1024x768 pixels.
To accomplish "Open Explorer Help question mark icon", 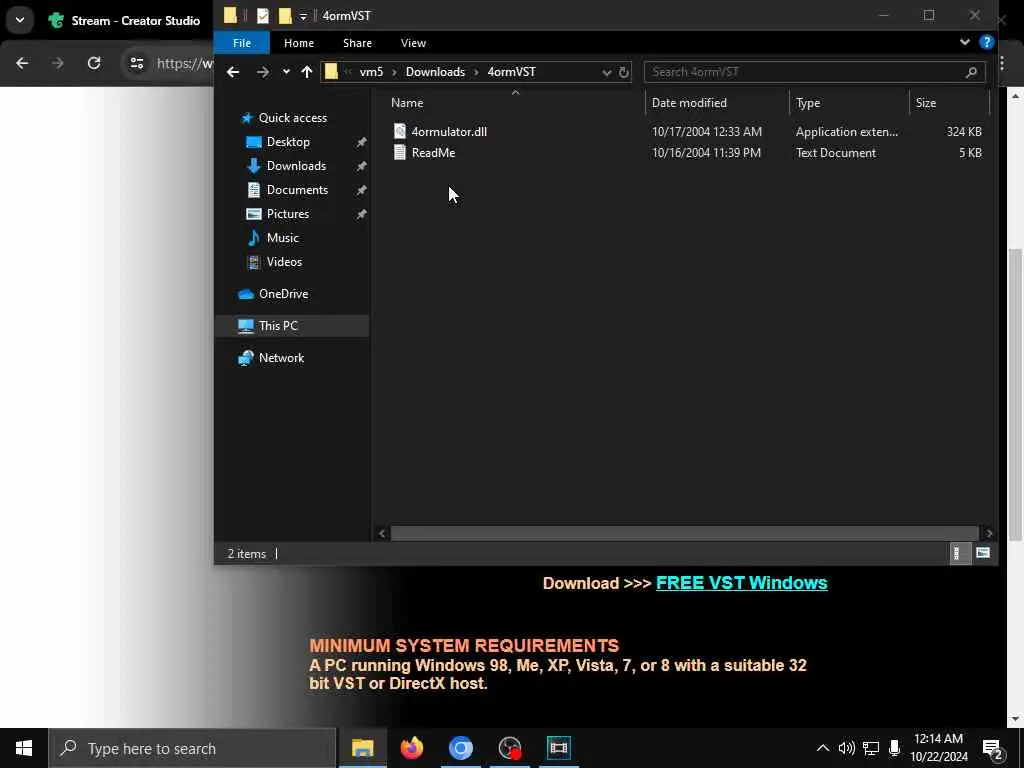I will click(x=986, y=42).
